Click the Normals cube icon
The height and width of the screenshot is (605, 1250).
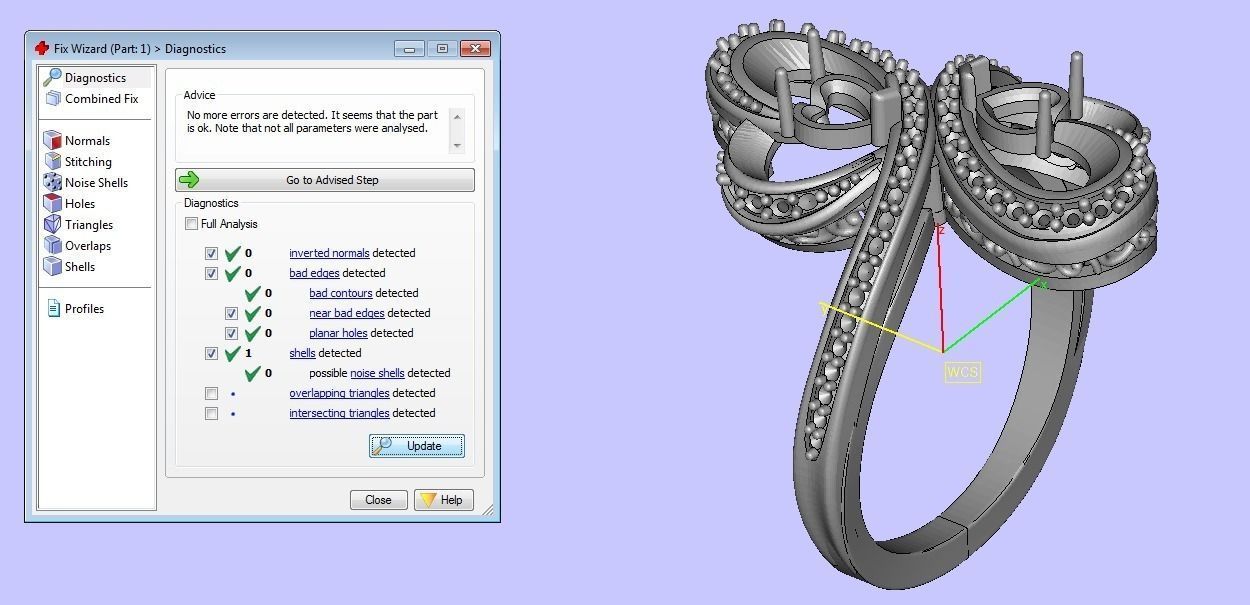tap(53, 140)
